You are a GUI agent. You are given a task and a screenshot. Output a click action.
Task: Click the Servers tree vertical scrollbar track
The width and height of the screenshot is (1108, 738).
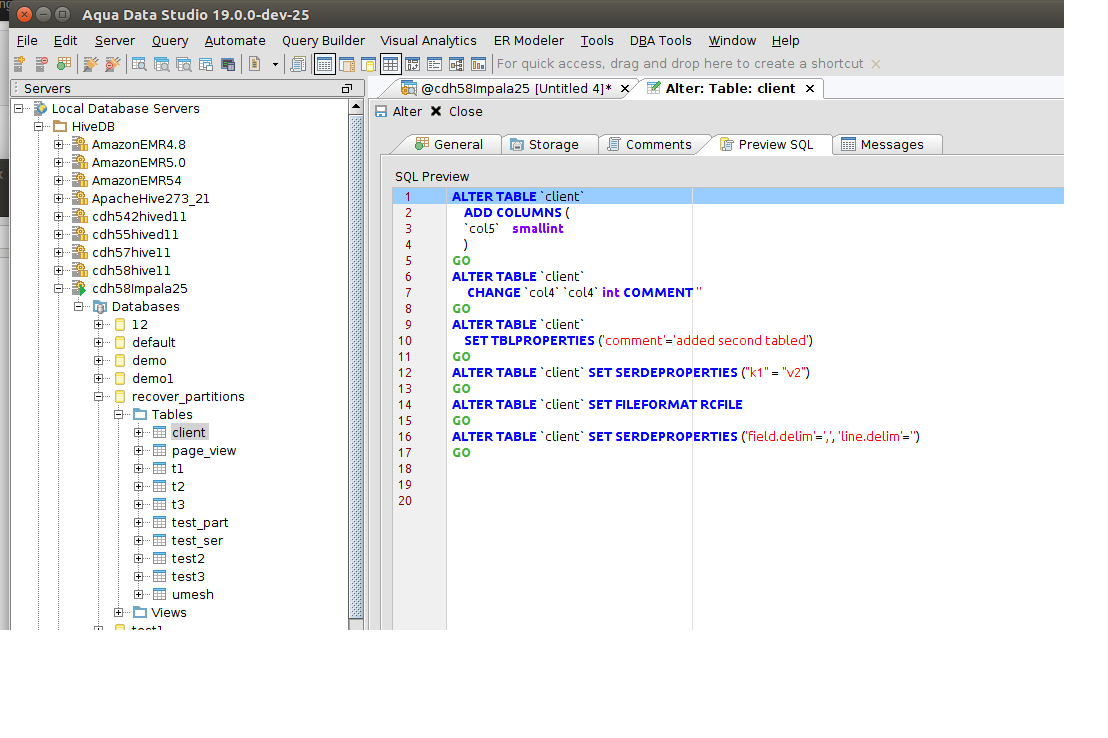(x=356, y=368)
